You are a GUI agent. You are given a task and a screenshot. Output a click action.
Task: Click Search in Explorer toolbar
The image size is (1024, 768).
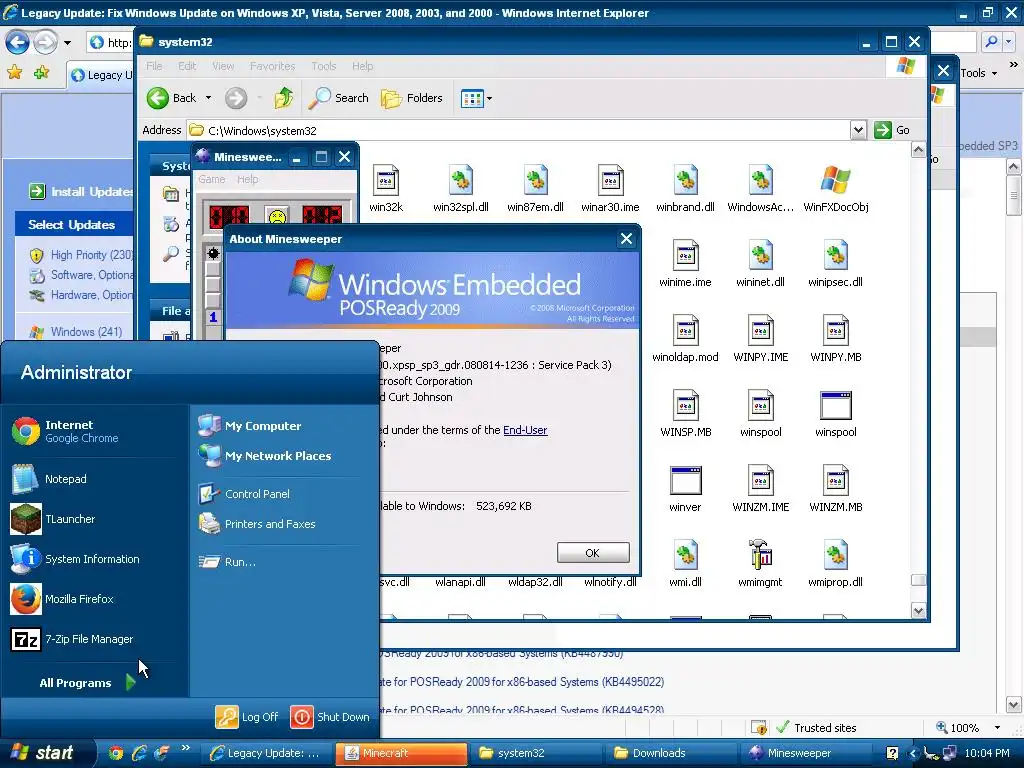pyautogui.click(x=339, y=98)
